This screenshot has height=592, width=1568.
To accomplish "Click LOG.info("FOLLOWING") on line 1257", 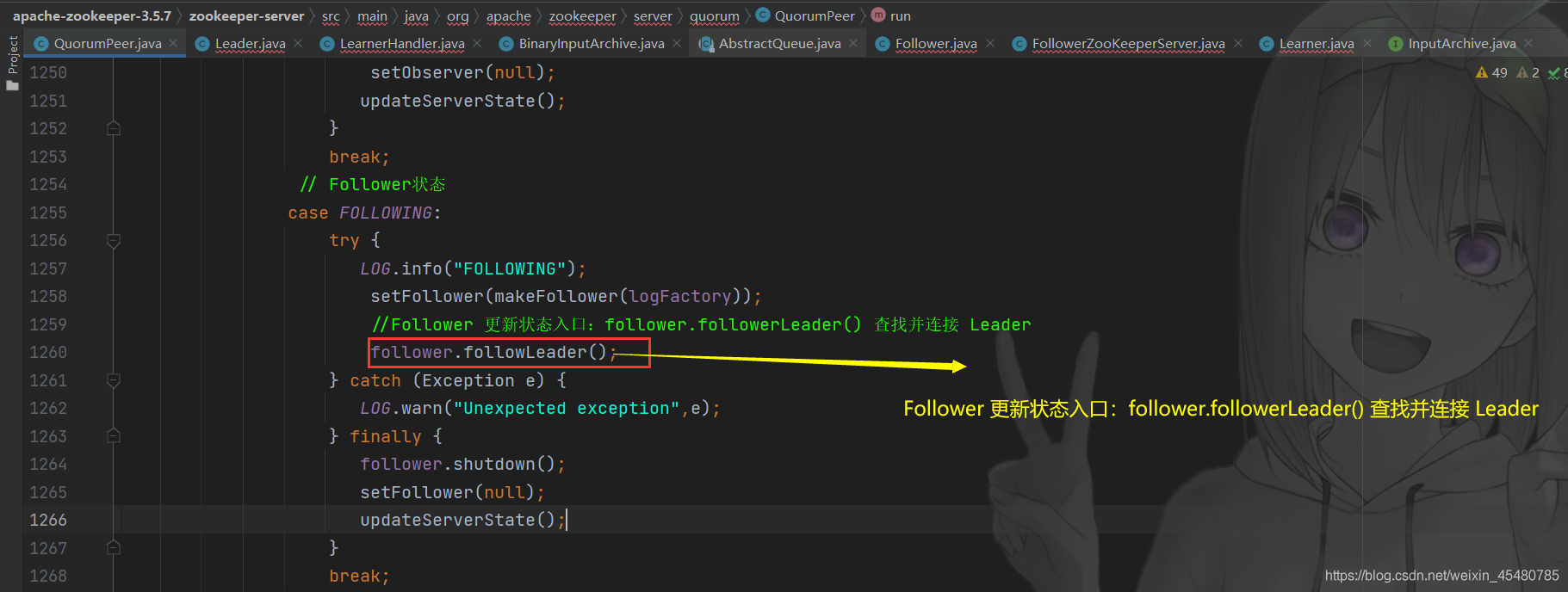I will tap(473, 268).
